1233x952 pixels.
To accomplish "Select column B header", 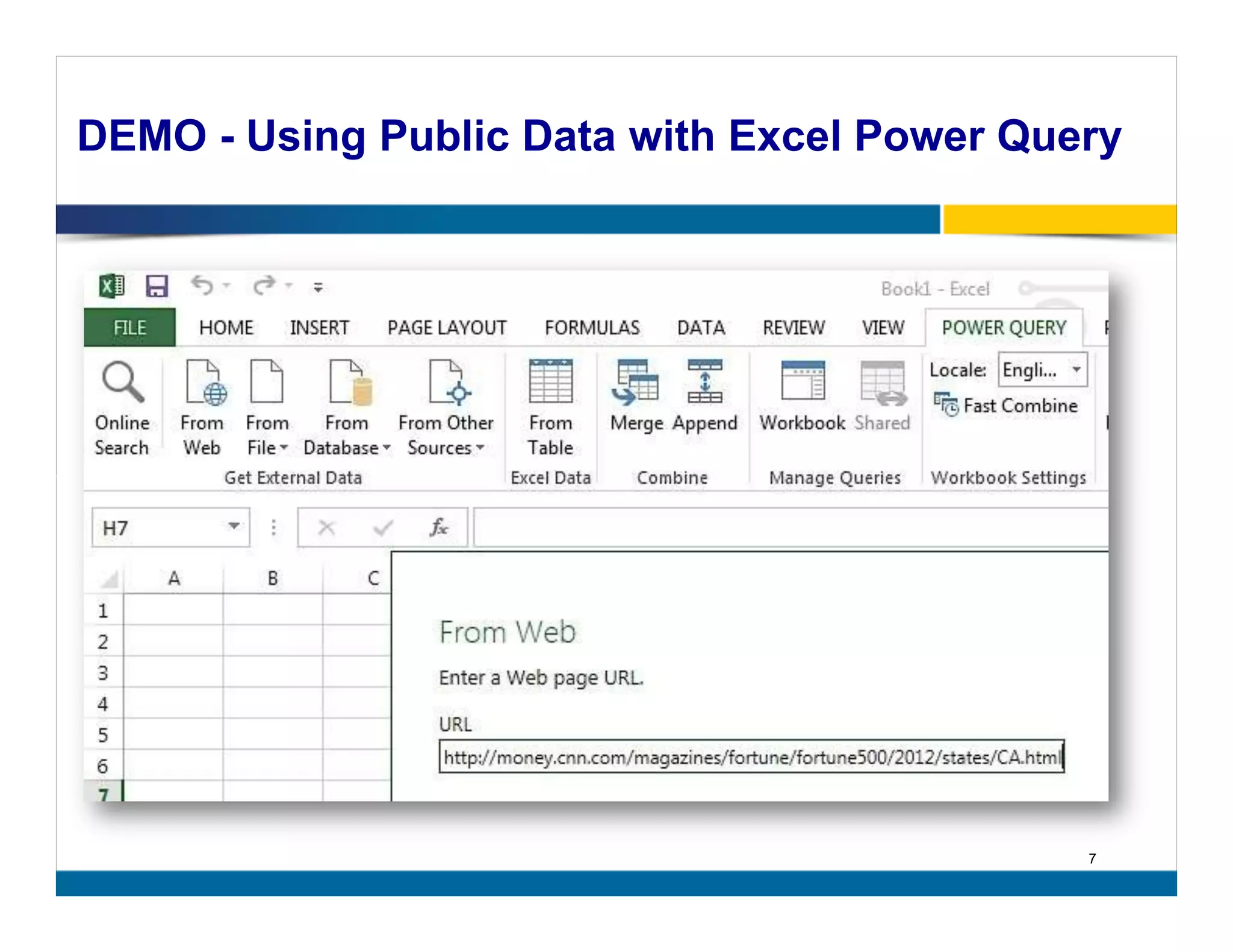I will pos(273,578).
